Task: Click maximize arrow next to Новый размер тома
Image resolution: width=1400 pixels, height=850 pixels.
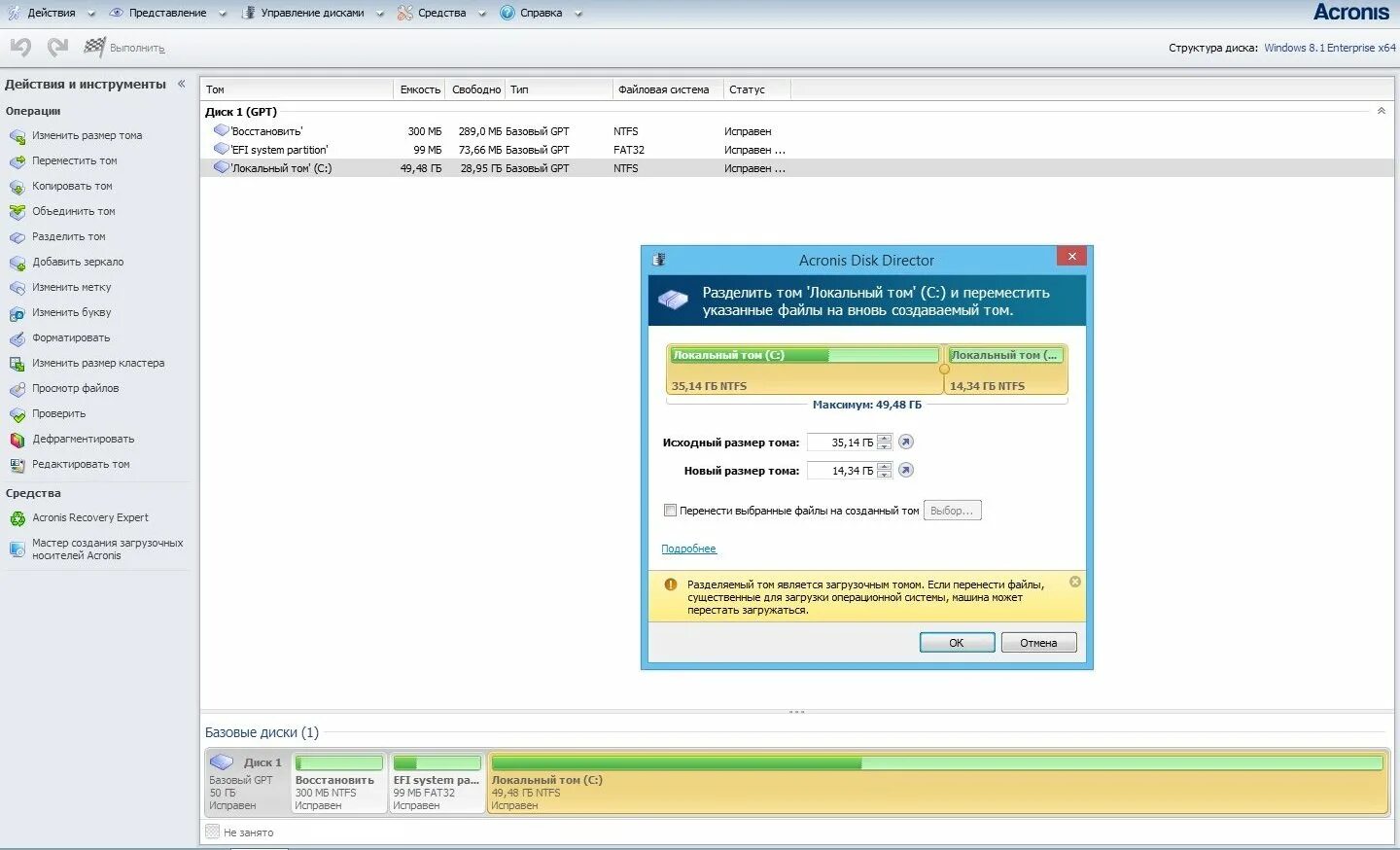Action: [905, 470]
